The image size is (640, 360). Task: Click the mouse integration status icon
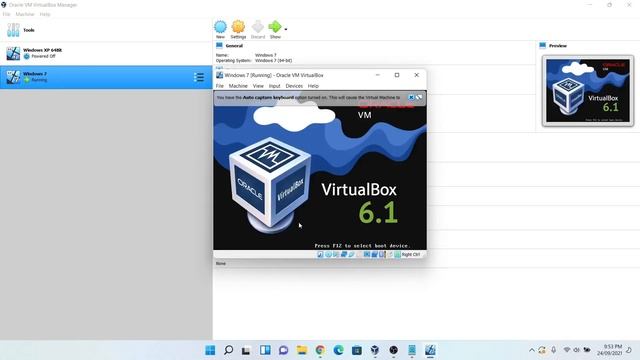(390, 254)
